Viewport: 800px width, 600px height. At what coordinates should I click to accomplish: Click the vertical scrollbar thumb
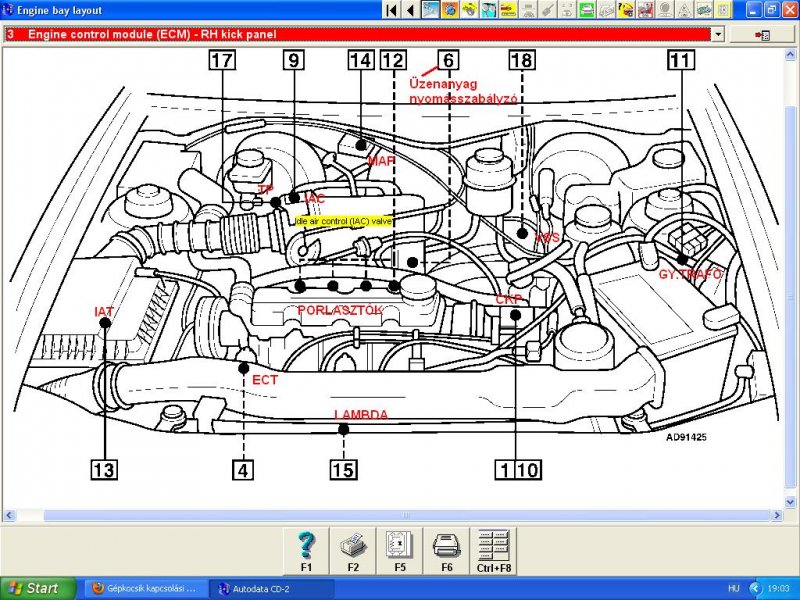click(790, 295)
